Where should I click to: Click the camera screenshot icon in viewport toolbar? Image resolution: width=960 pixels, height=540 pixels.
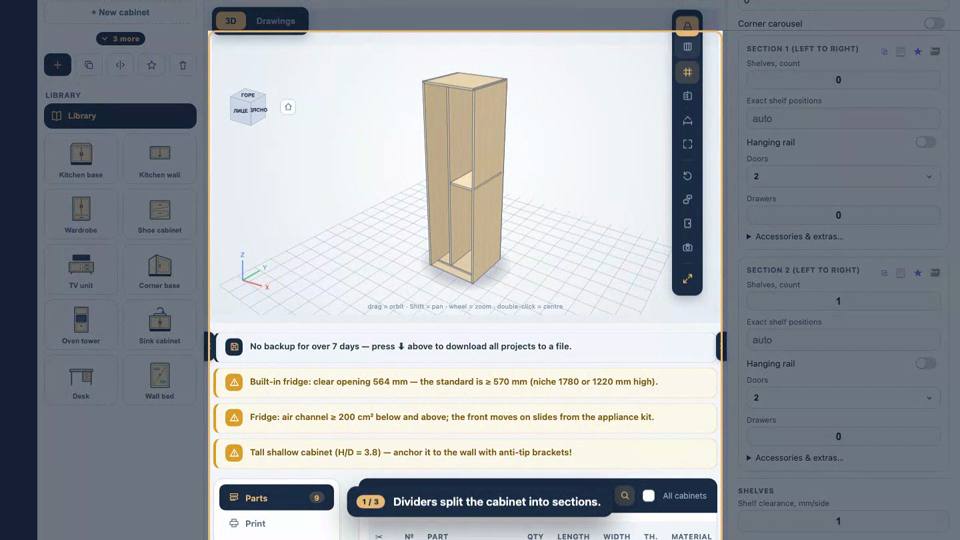tap(687, 247)
